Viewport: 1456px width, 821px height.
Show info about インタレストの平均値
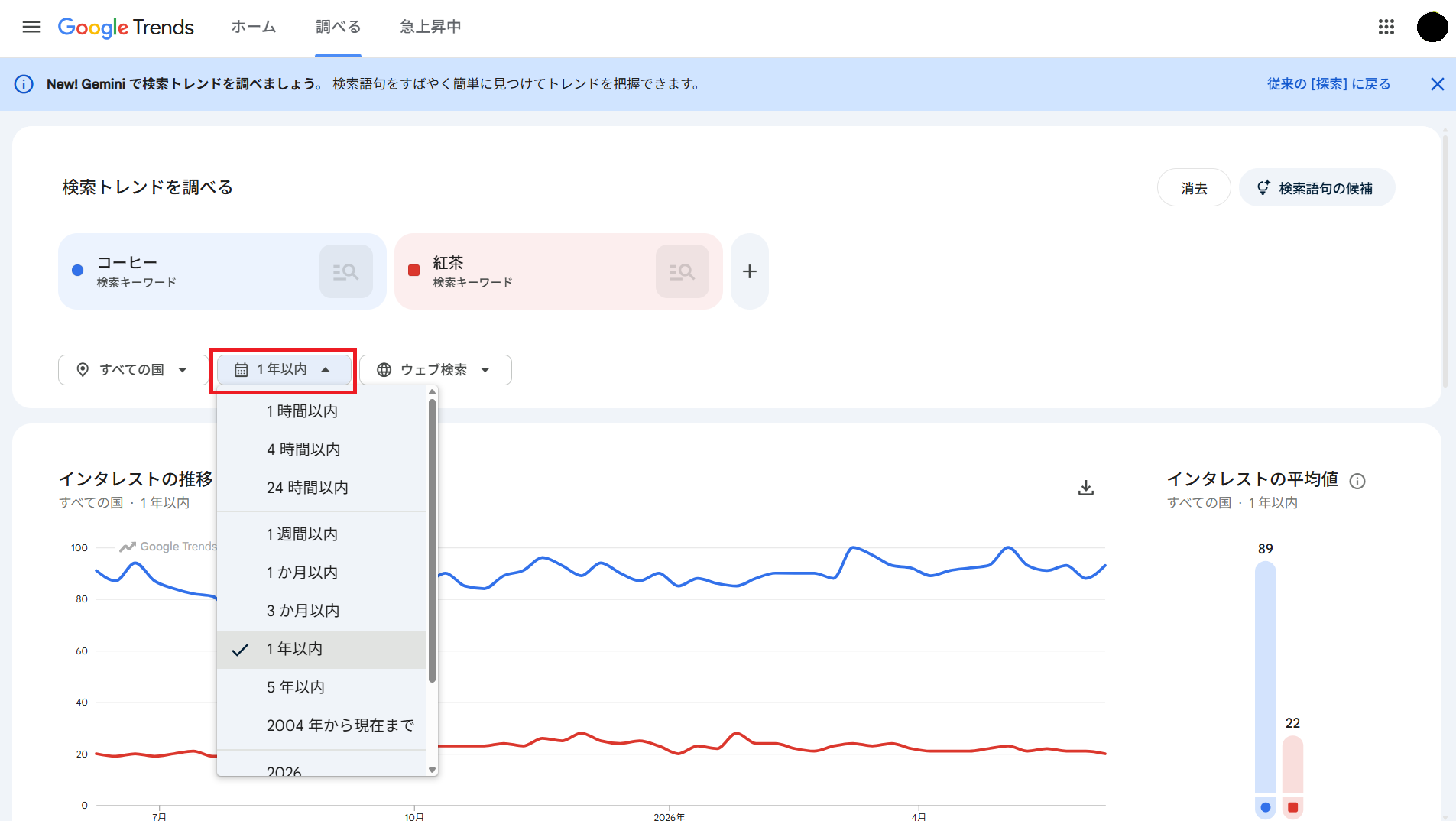click(x=1357, y=481)
